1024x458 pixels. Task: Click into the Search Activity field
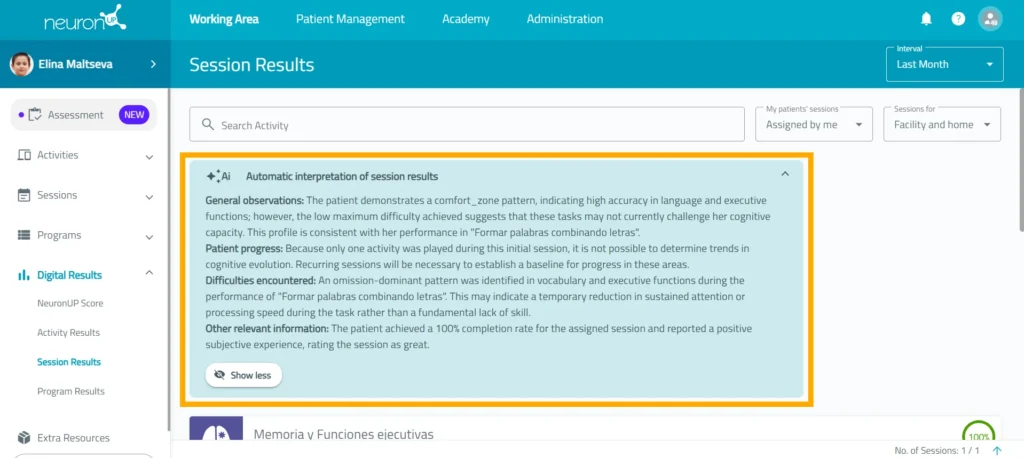point(467,124)
